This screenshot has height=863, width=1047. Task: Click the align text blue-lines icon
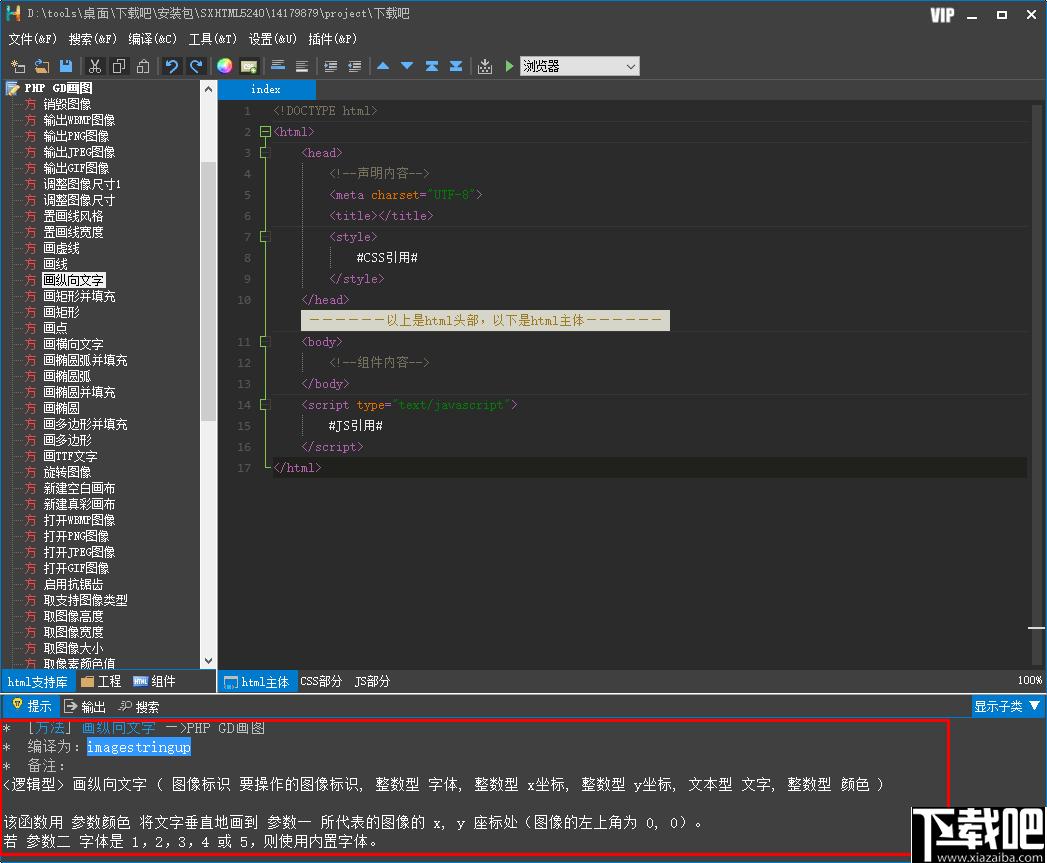point(278,66)
